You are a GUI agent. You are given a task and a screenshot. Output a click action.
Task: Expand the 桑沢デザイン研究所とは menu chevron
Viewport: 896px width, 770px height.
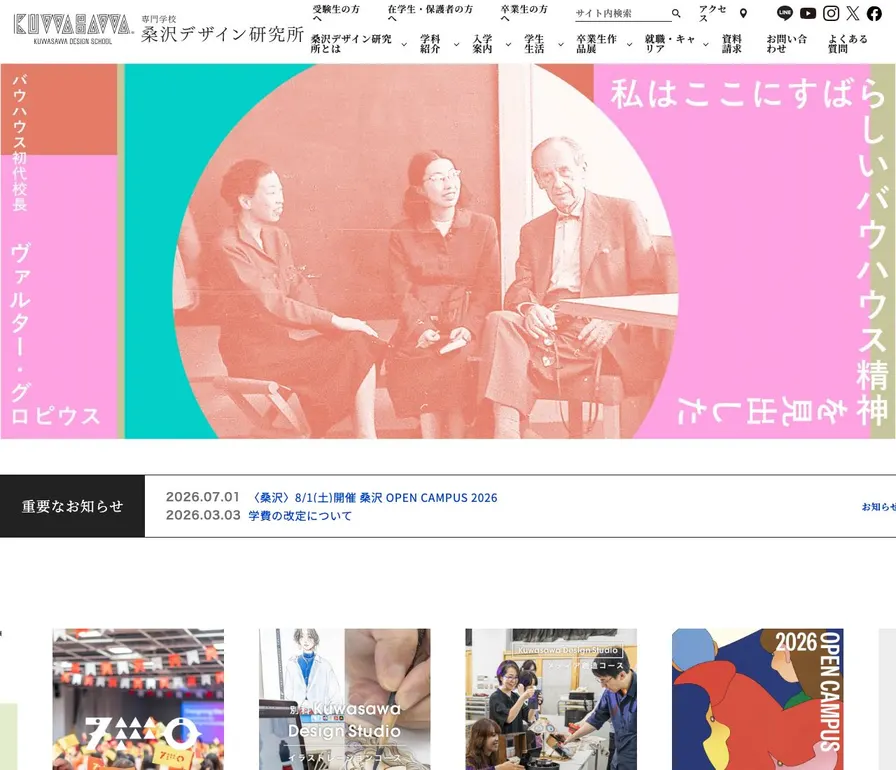pos(404,45)
